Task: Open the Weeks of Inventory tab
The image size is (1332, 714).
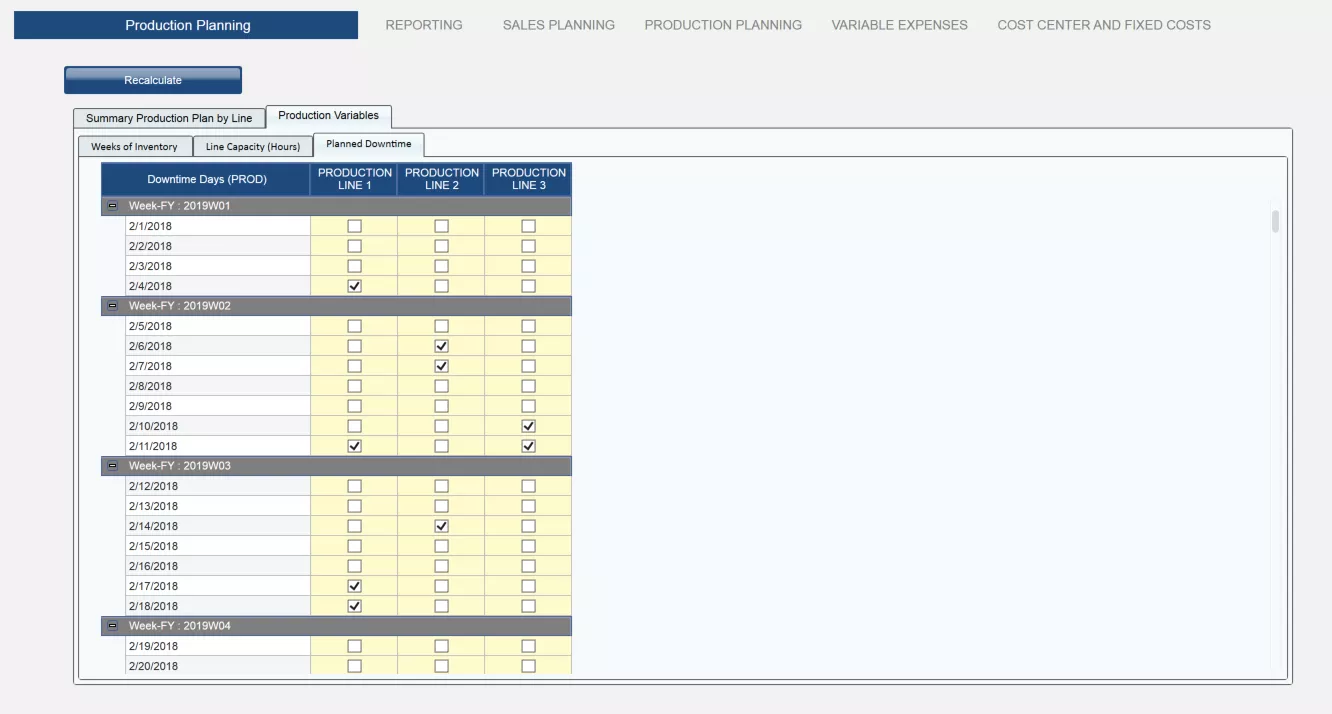Action: pos(134,147)
